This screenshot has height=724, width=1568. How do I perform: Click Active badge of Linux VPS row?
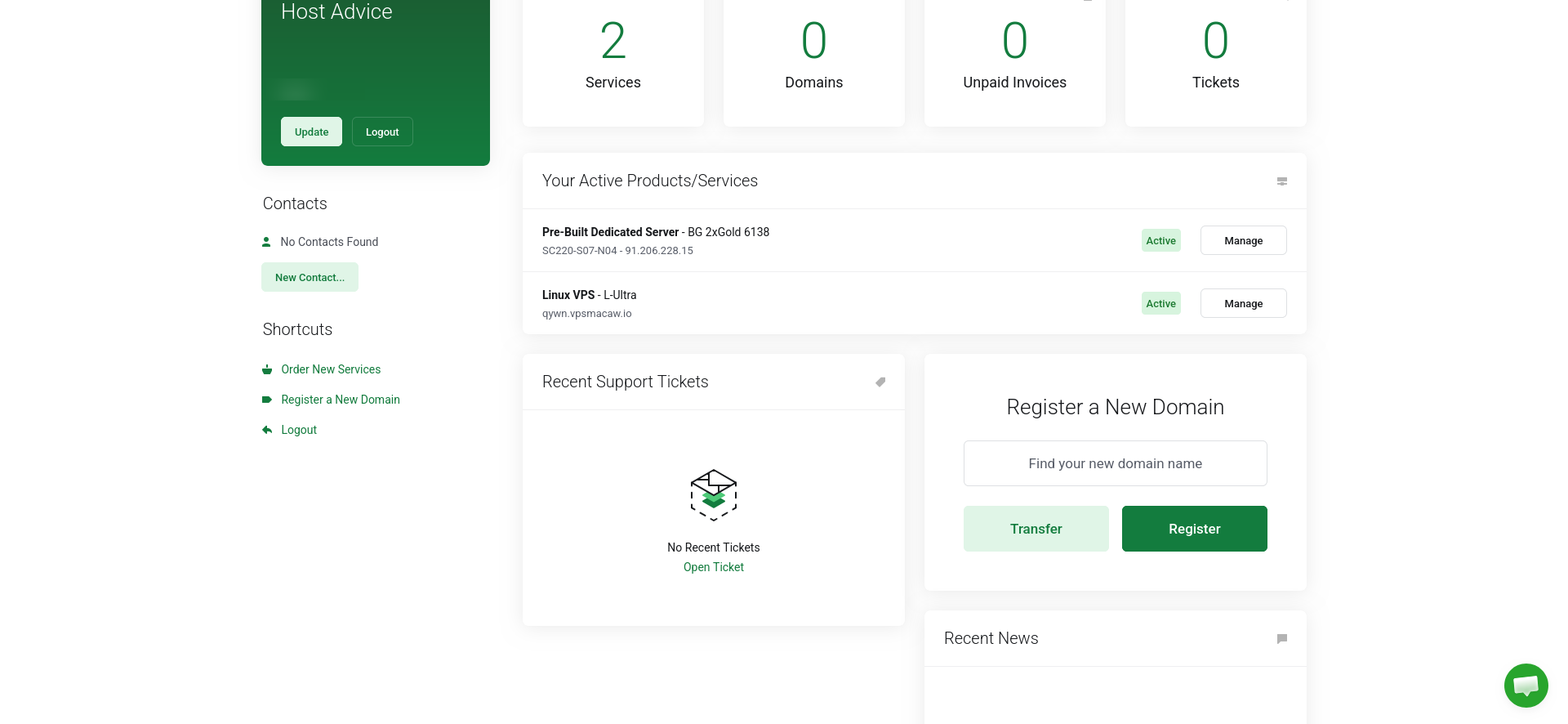(x=1160, y=303)
